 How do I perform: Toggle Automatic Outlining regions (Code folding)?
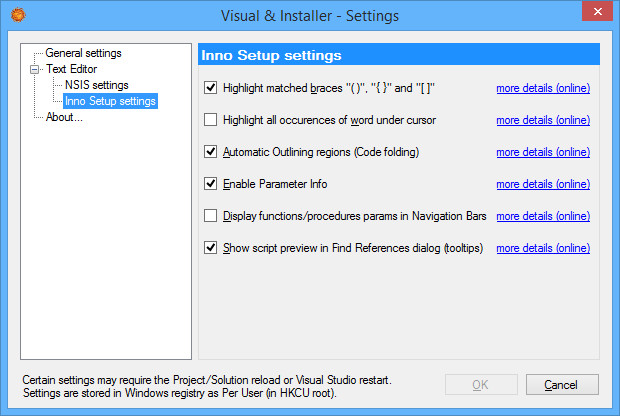point(210,151)
